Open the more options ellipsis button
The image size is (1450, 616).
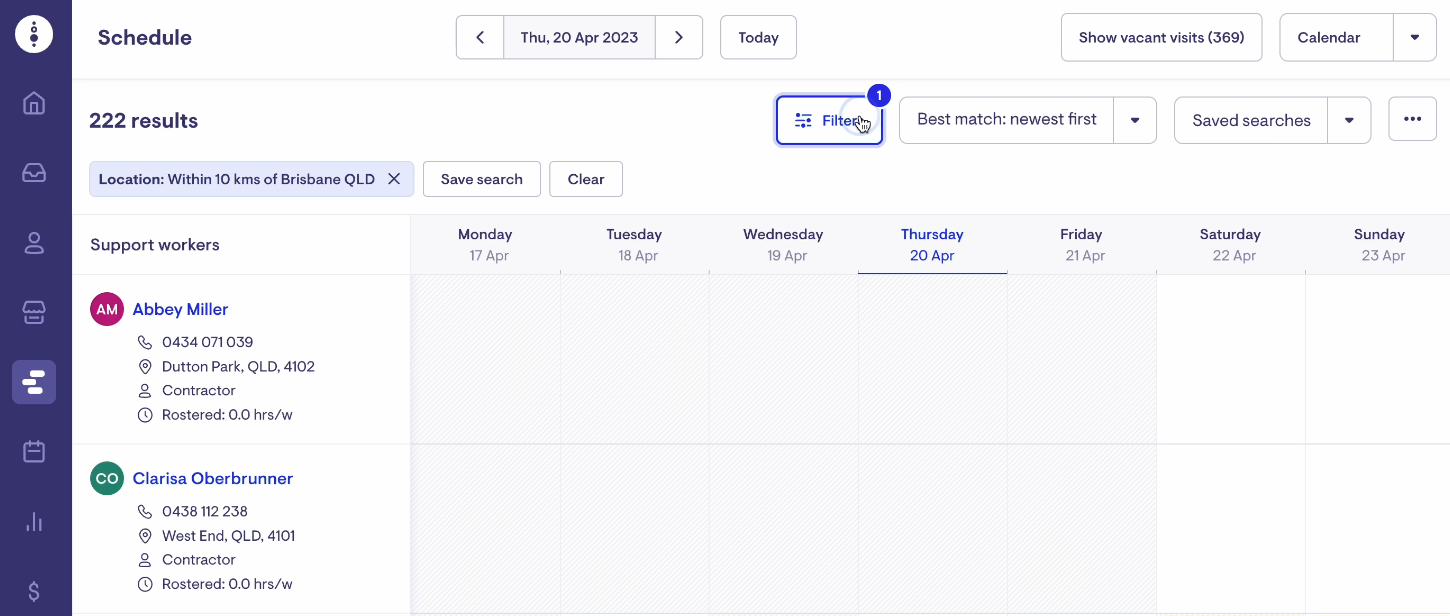click(x=1412, y=119)
